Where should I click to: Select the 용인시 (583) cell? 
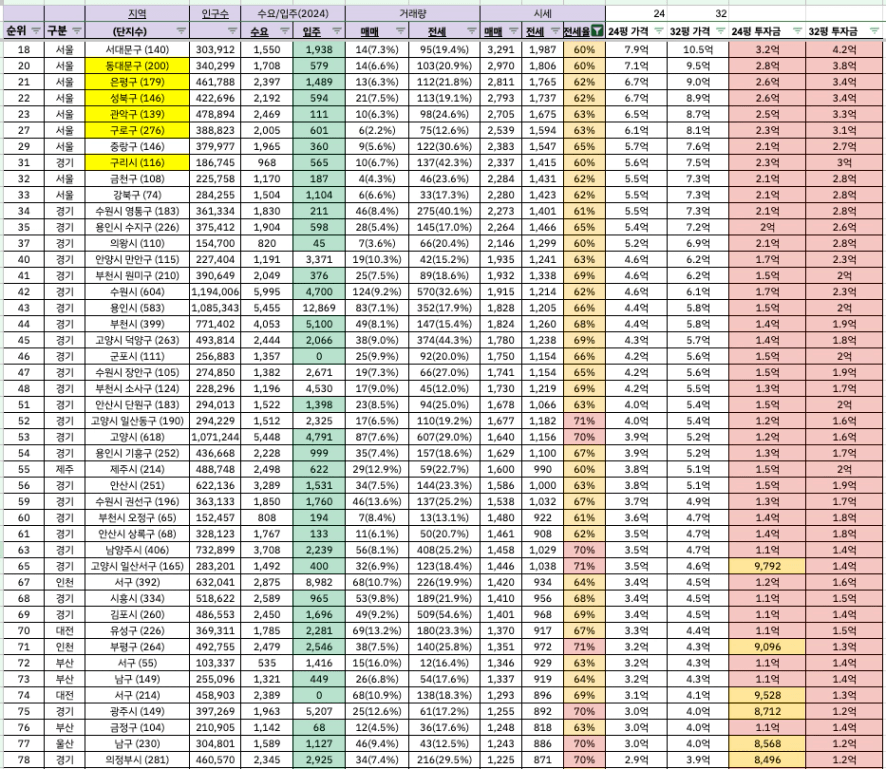click(x=137, y=308)
